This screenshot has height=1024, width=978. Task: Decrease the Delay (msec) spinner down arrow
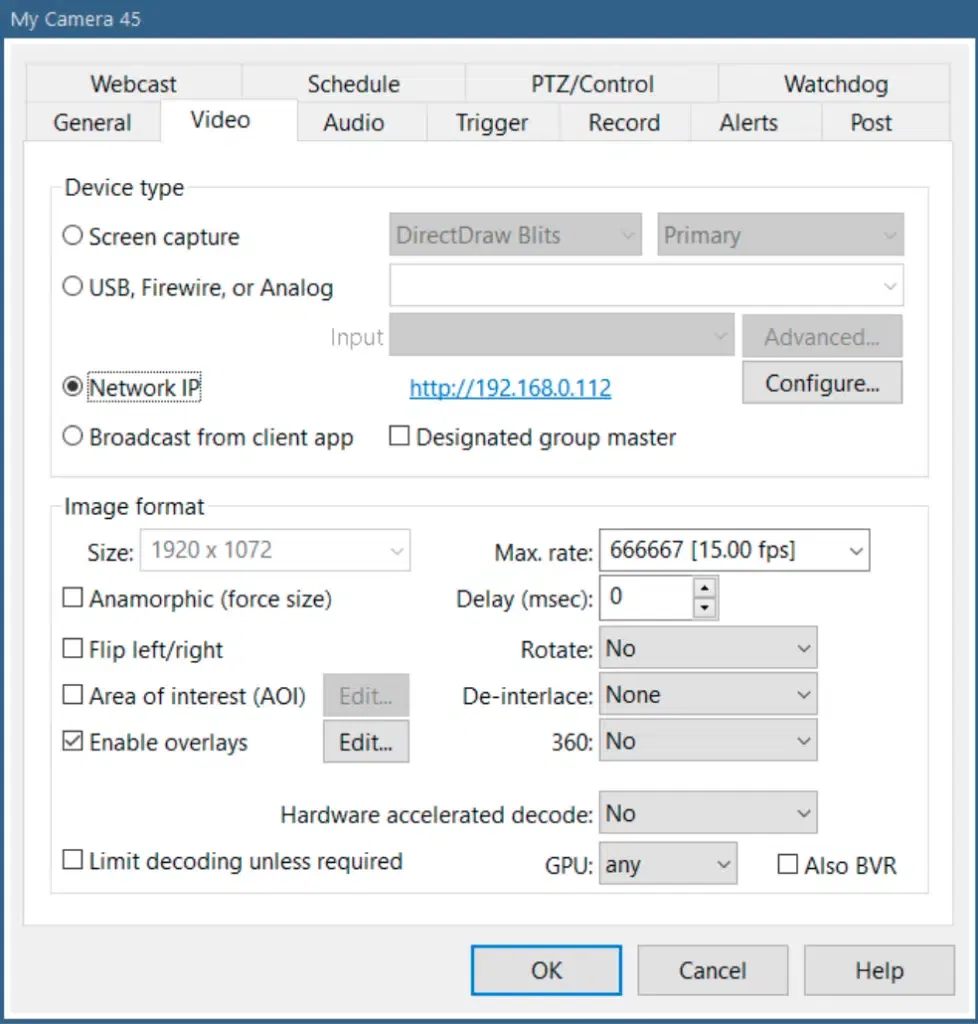[x=705, y=608]
